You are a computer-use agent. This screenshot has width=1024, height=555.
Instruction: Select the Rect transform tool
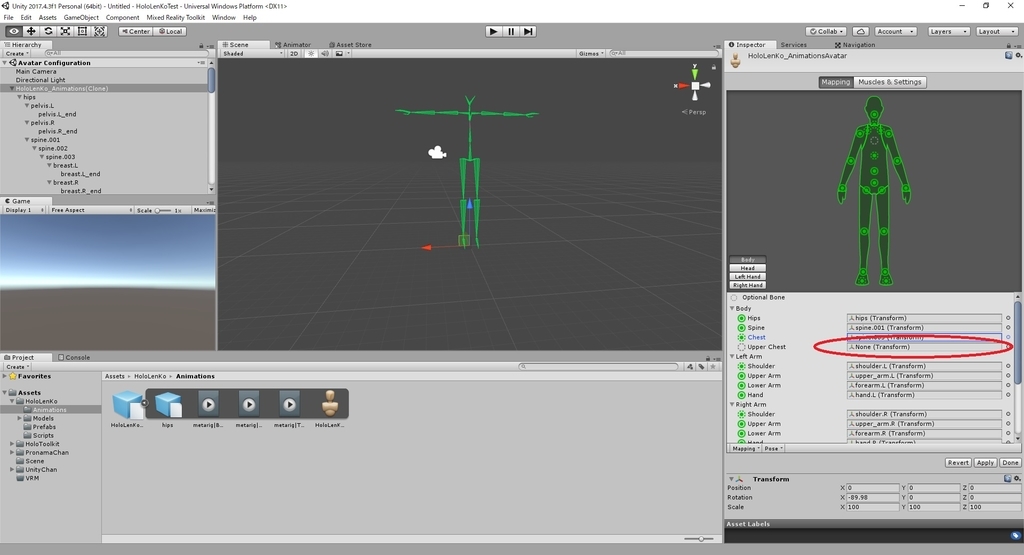pos(82,31)
